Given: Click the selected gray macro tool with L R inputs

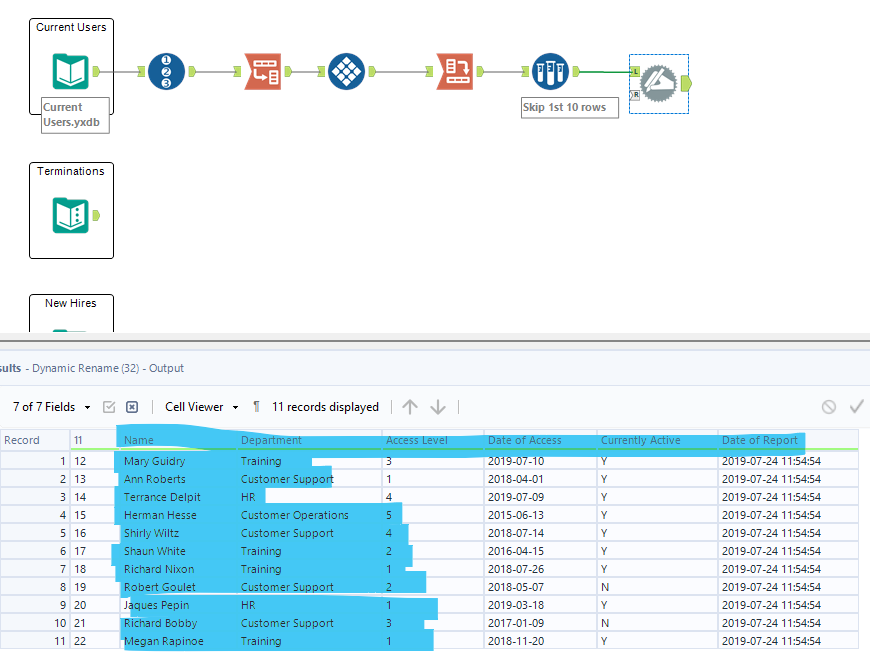Looking at the screenshot, I should 658,83.
